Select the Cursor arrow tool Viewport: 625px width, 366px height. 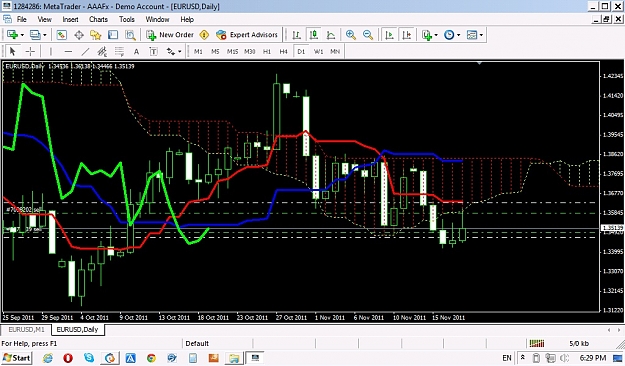(12, 51)
